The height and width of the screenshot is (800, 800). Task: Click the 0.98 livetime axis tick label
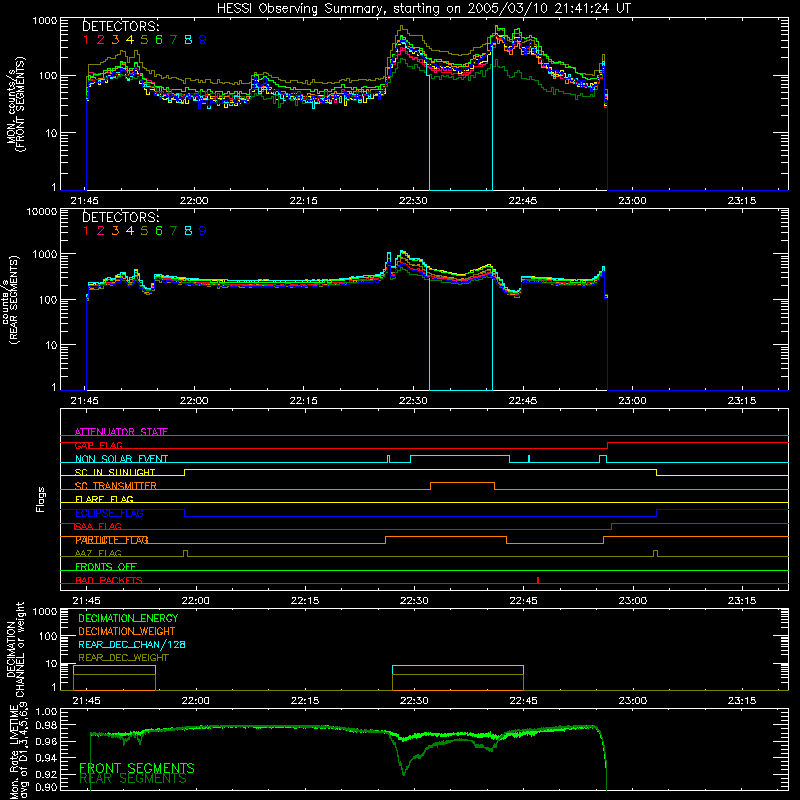pyautogui.click(x=46, y=725)
